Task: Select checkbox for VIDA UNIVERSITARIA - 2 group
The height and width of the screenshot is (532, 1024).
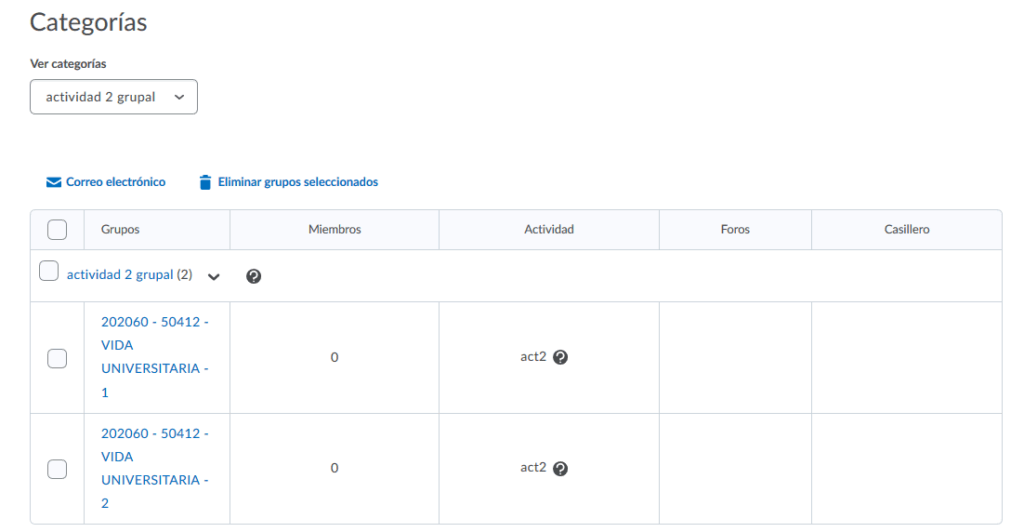Action: click(x=57, y=469)
